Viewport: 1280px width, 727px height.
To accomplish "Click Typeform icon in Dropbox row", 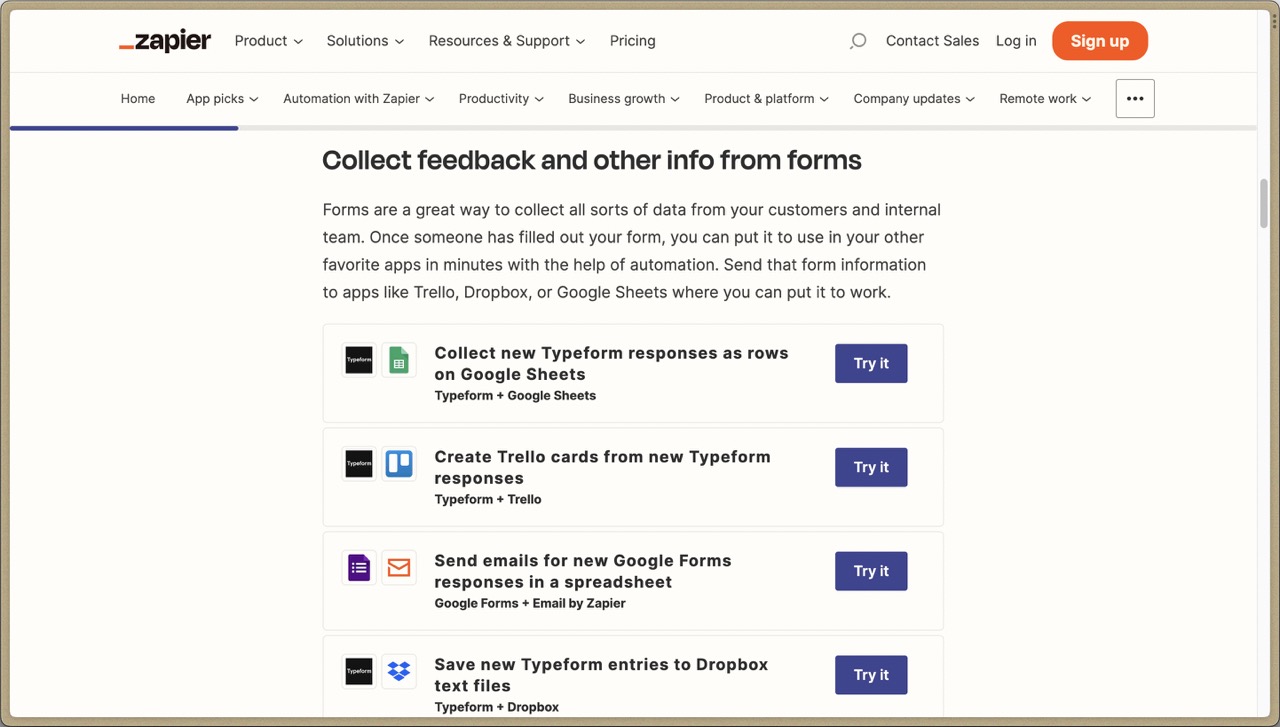I will point(359,672).
